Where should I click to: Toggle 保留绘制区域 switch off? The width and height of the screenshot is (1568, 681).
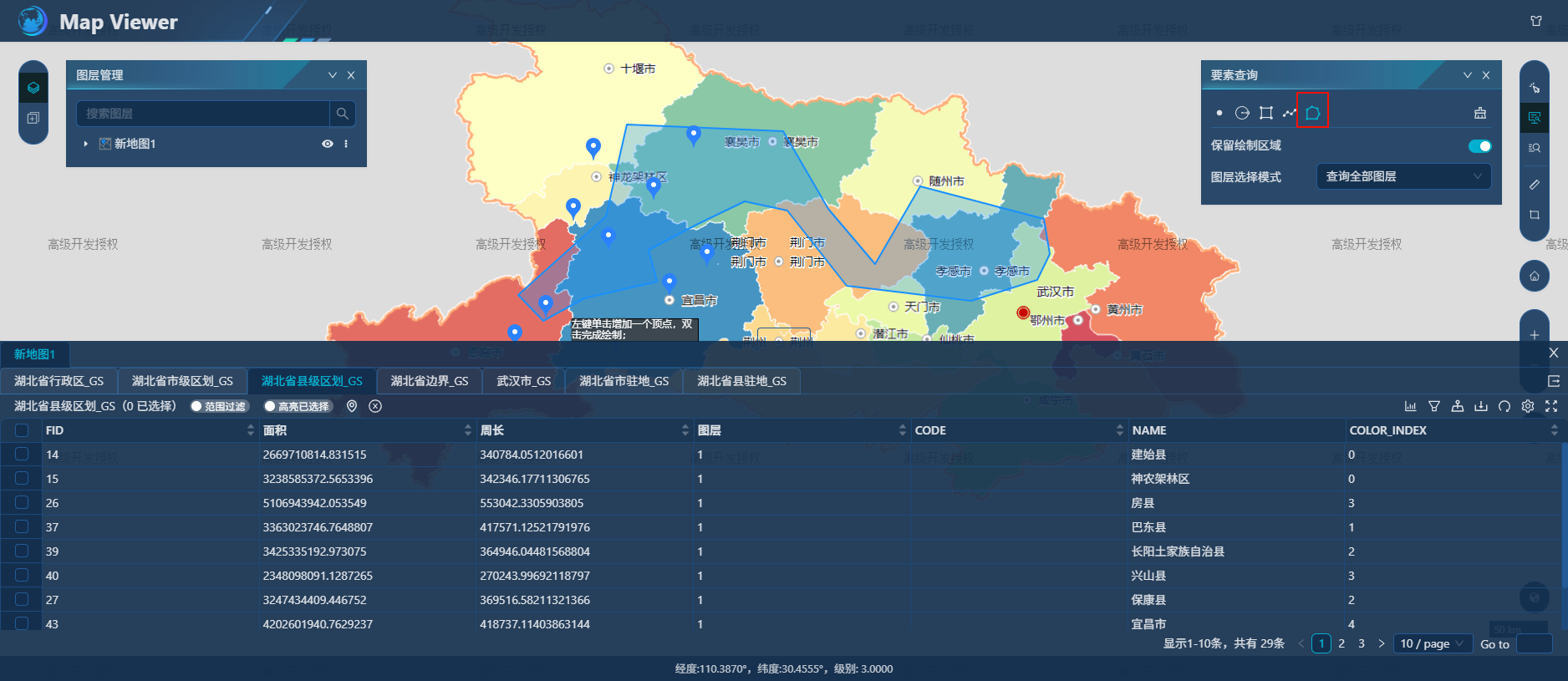(1479, 146)
